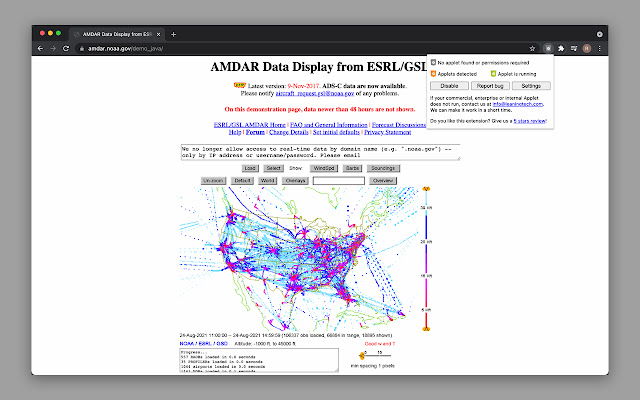
Task: Click the Soundings button
Action: pyautogui.click(x=384, y=169)
